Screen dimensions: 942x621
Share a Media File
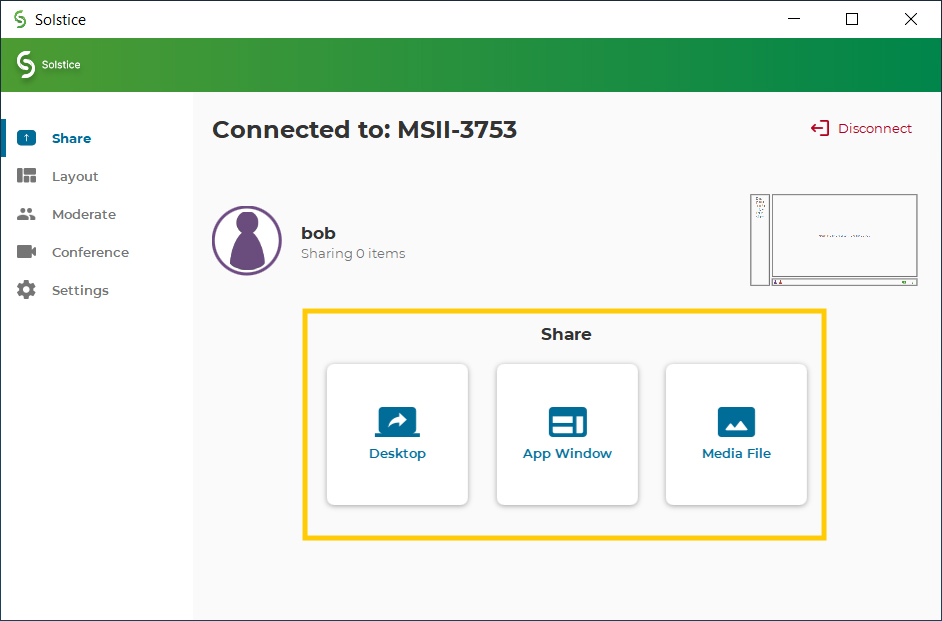pos(736,434)
